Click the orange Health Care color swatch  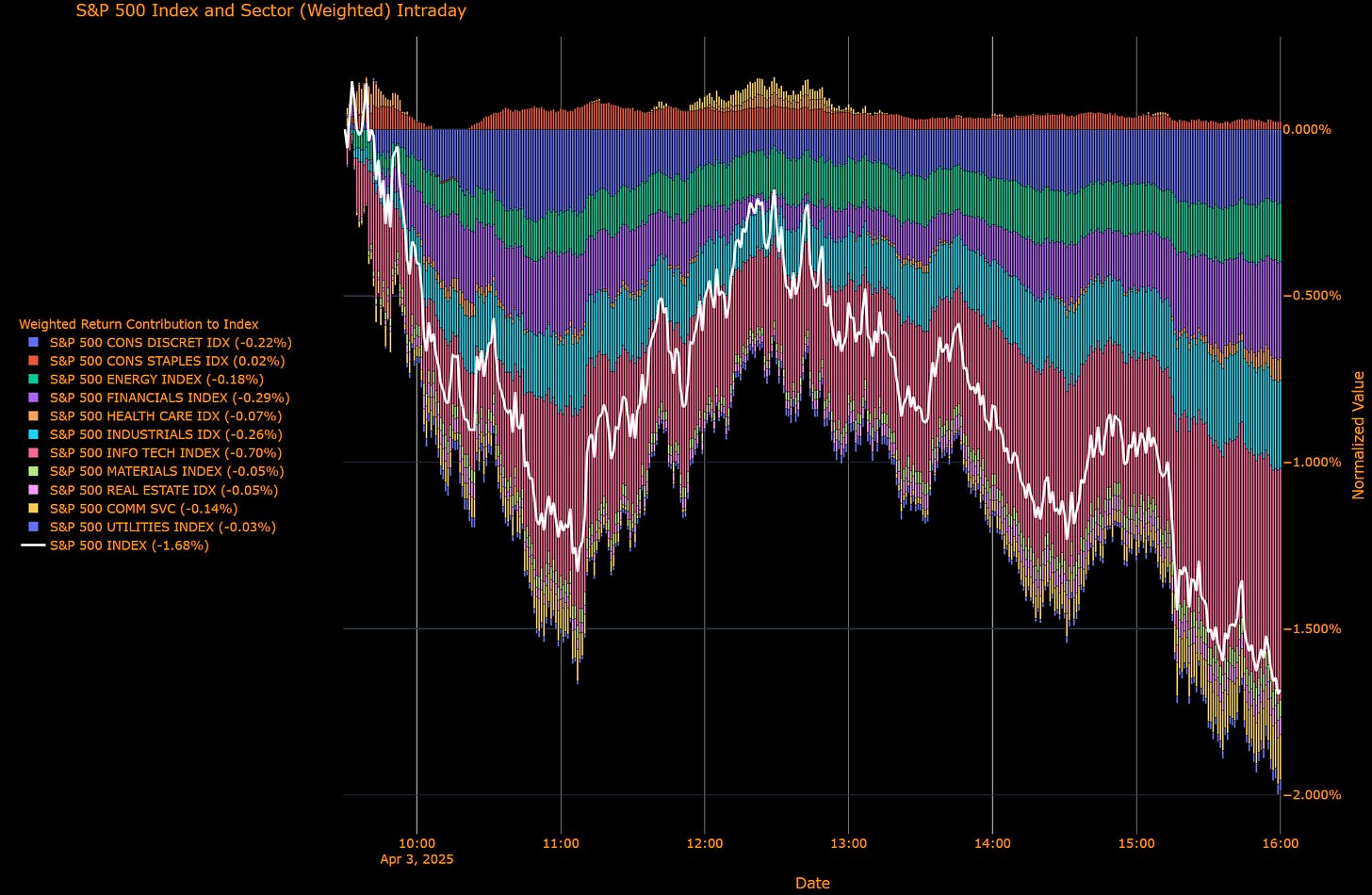[34, 415]
